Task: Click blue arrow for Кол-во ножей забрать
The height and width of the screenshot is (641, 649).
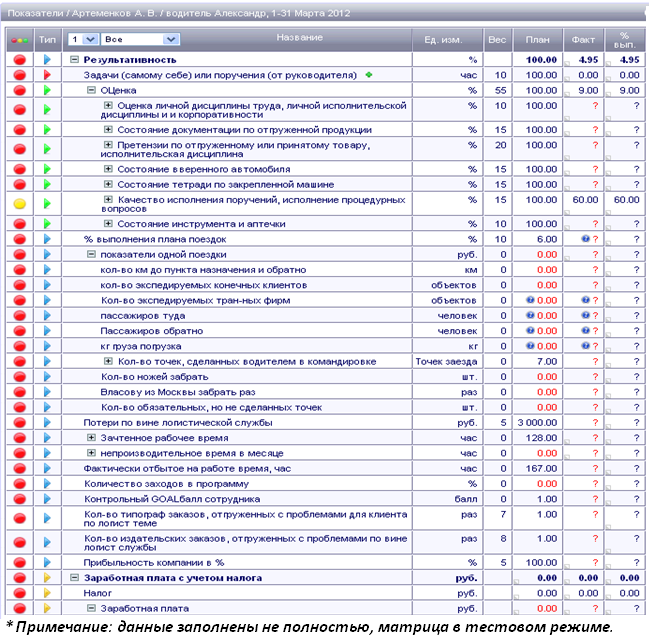Action: (x=47, y=377)
